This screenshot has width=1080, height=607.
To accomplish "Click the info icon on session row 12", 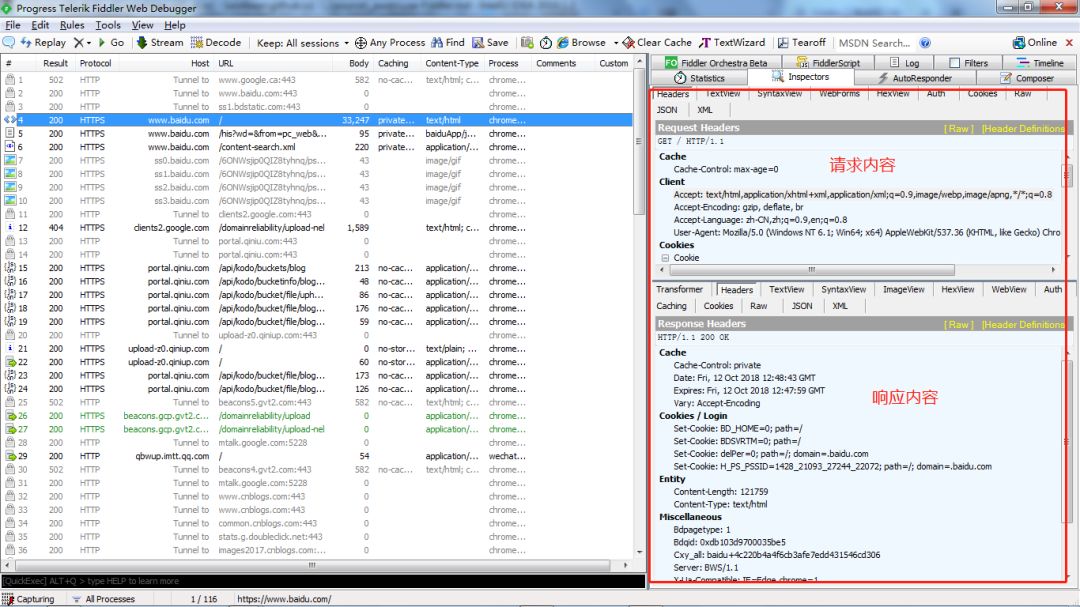I will (10, 227).
